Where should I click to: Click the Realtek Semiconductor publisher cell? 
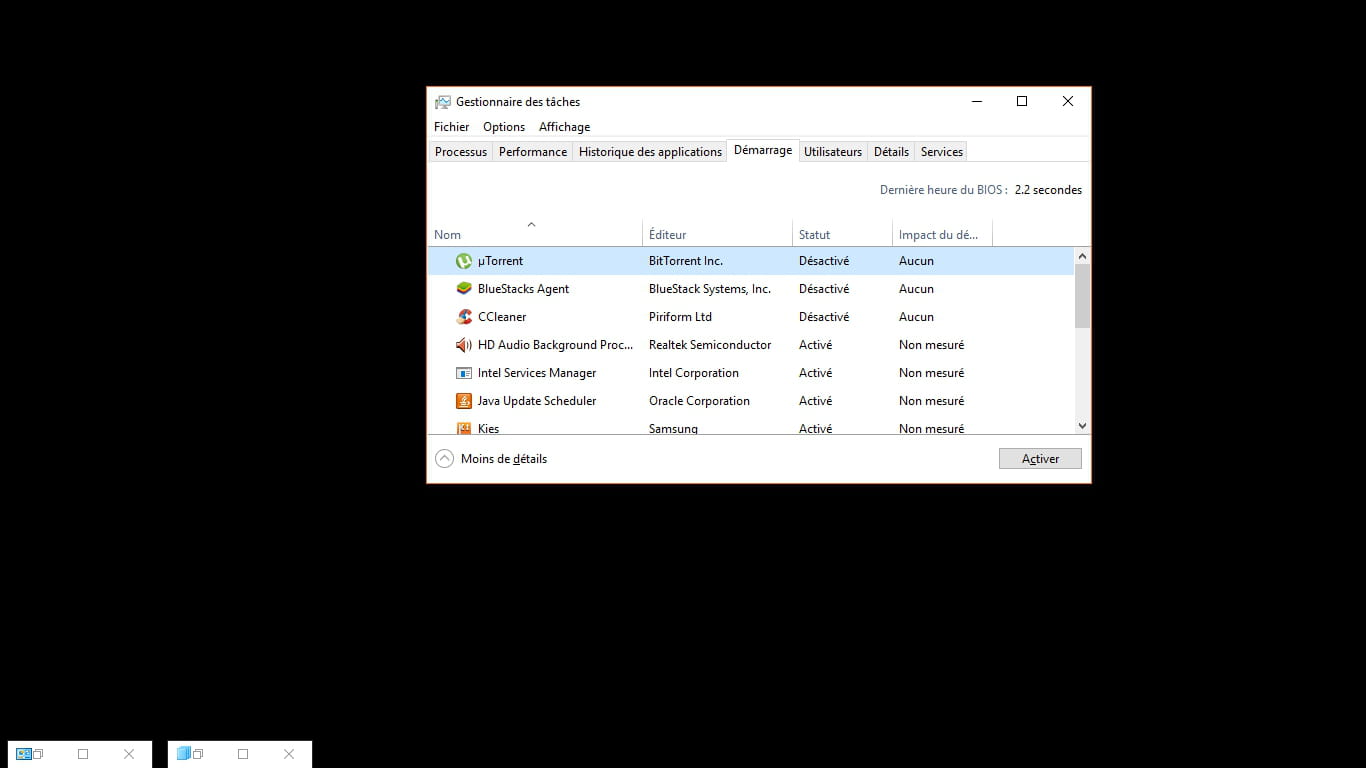(x=710, y=345)
